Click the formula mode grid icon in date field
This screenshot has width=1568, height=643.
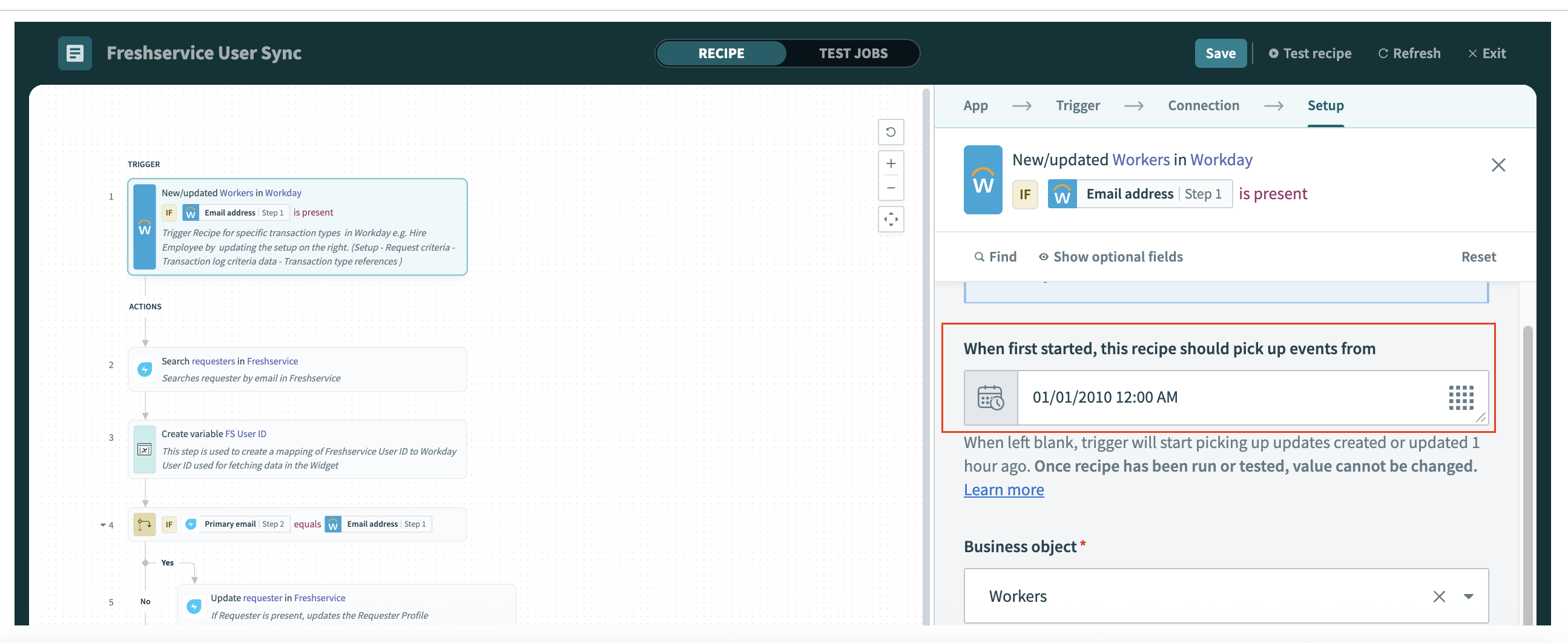click(1461, 398)
